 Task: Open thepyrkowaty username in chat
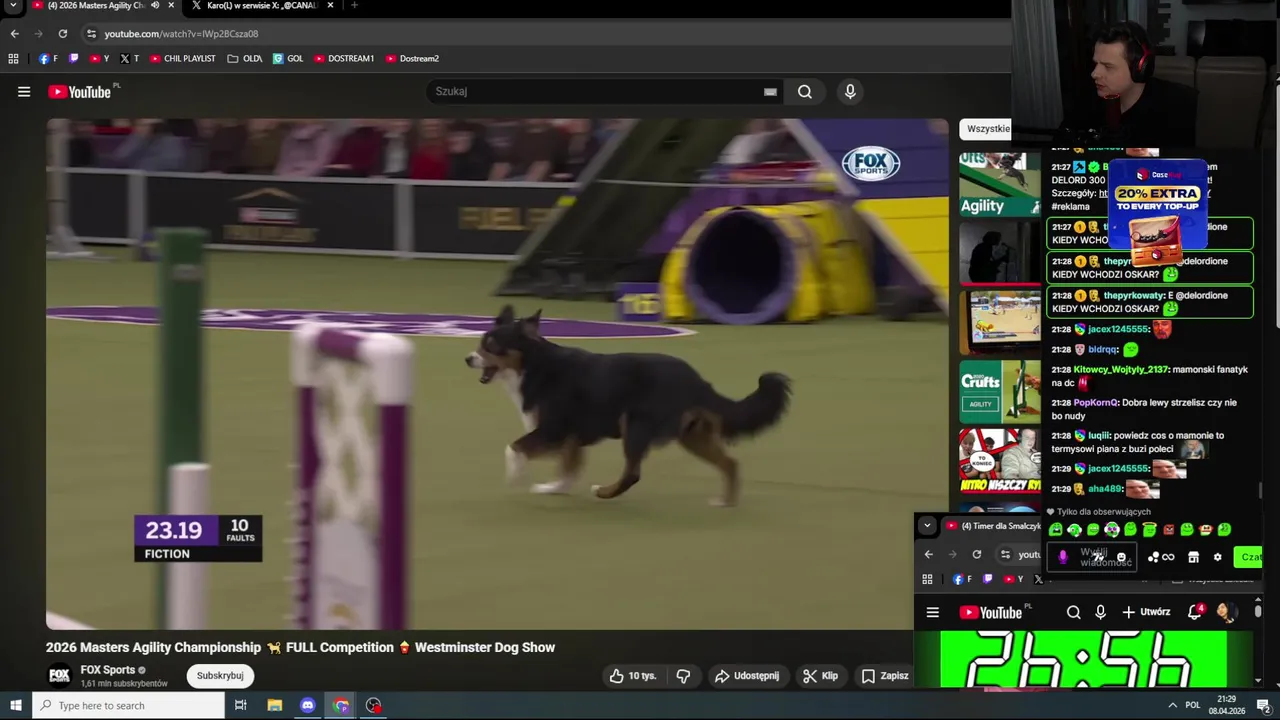coord(1133,296)
